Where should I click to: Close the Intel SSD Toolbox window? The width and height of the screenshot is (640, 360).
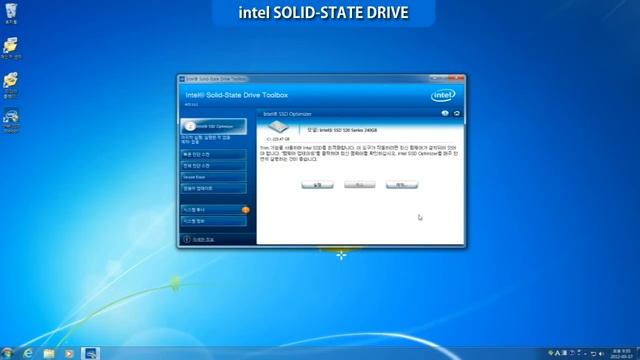pyautogui.click(x=456, y=78)
